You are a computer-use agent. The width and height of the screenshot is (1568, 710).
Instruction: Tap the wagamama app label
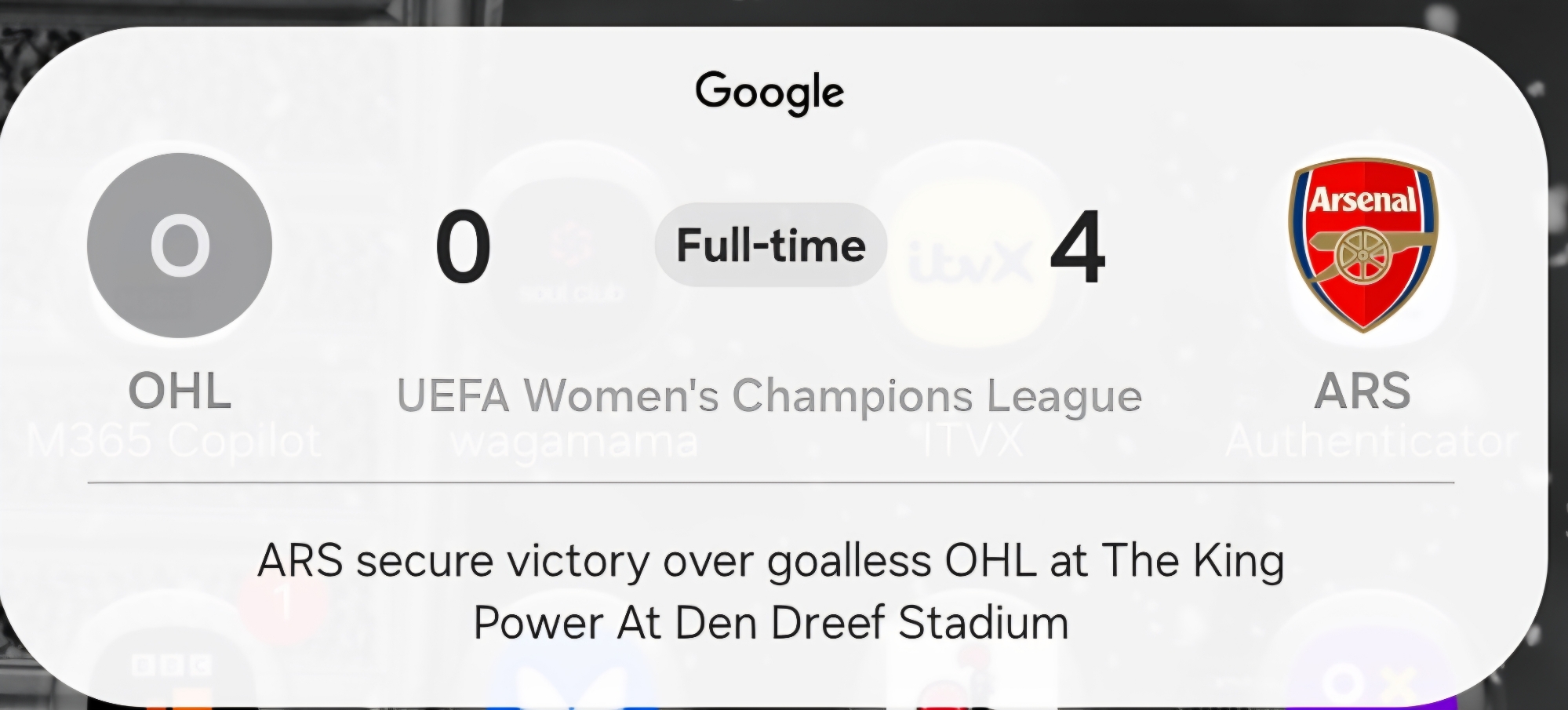pos(574,442)
